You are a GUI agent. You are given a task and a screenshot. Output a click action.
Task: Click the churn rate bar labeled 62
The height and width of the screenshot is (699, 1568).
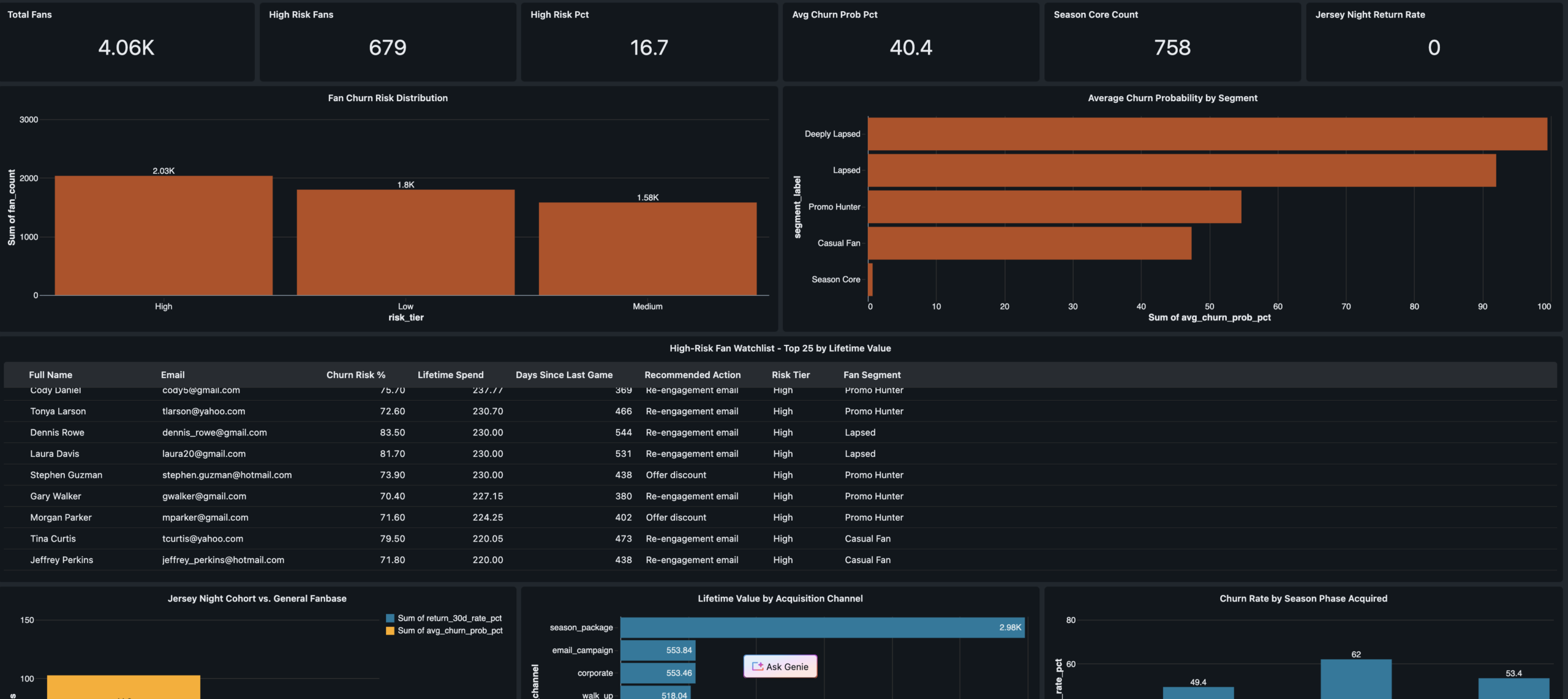click(x=1356, y=679)
